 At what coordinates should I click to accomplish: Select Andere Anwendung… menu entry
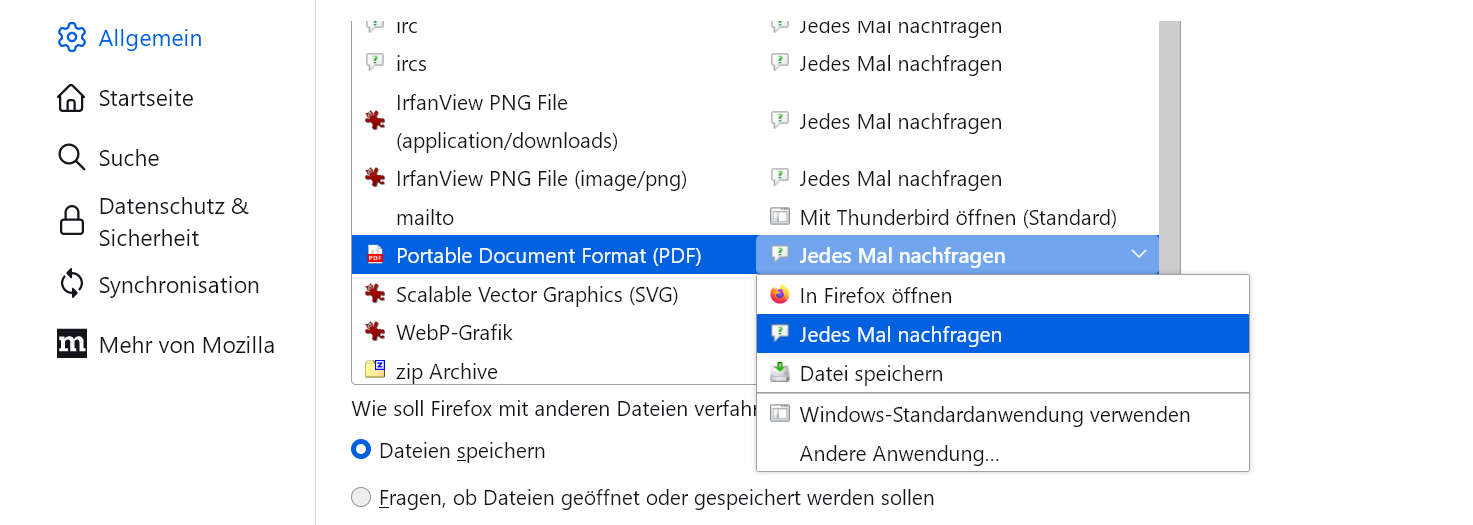coord(899,454)
